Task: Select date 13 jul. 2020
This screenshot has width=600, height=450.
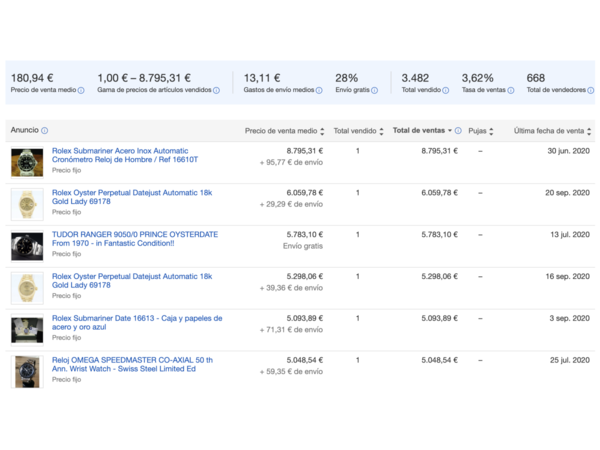Action: click(x=570, y=235)
